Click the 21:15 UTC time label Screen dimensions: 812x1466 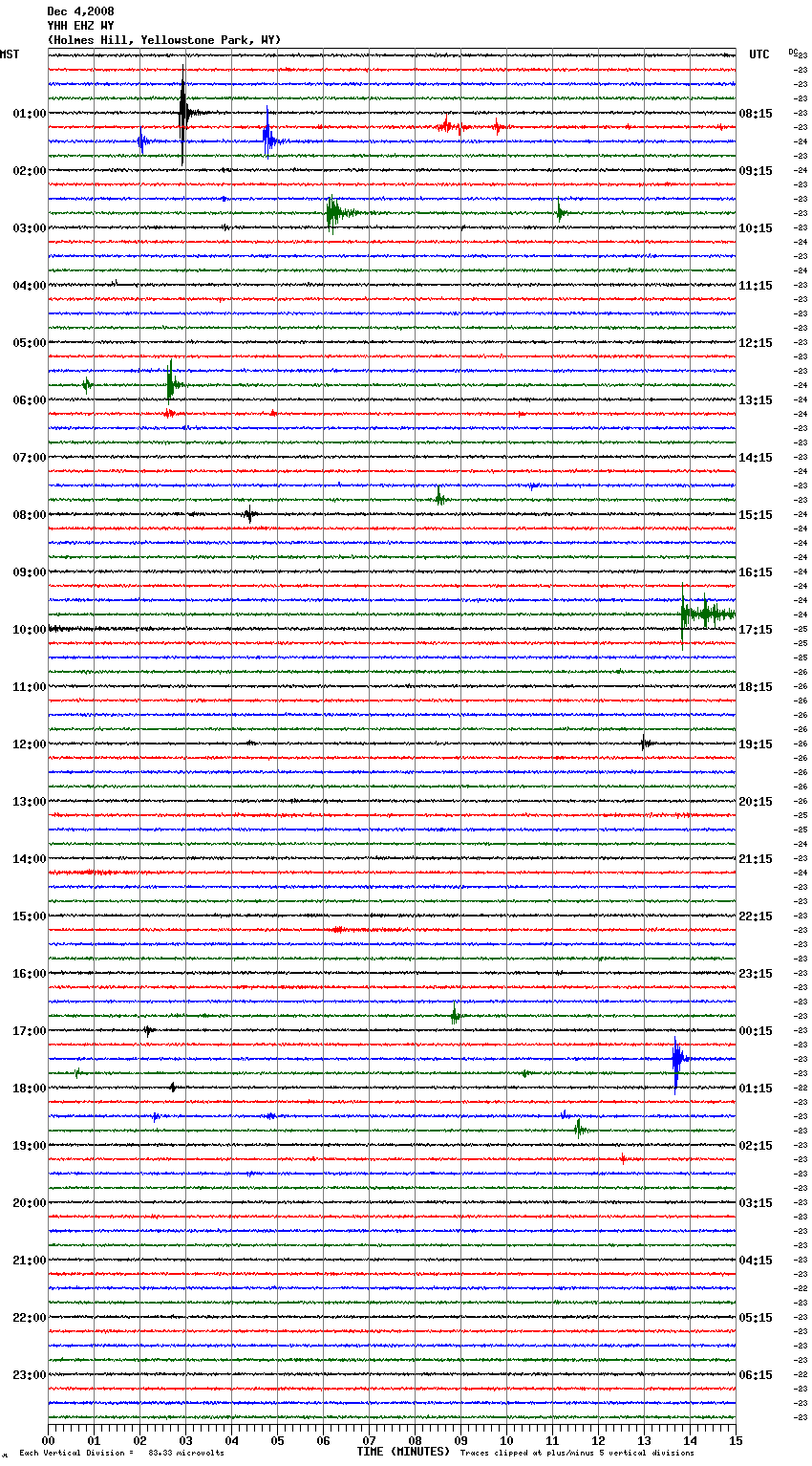click(x=756, y=859)
